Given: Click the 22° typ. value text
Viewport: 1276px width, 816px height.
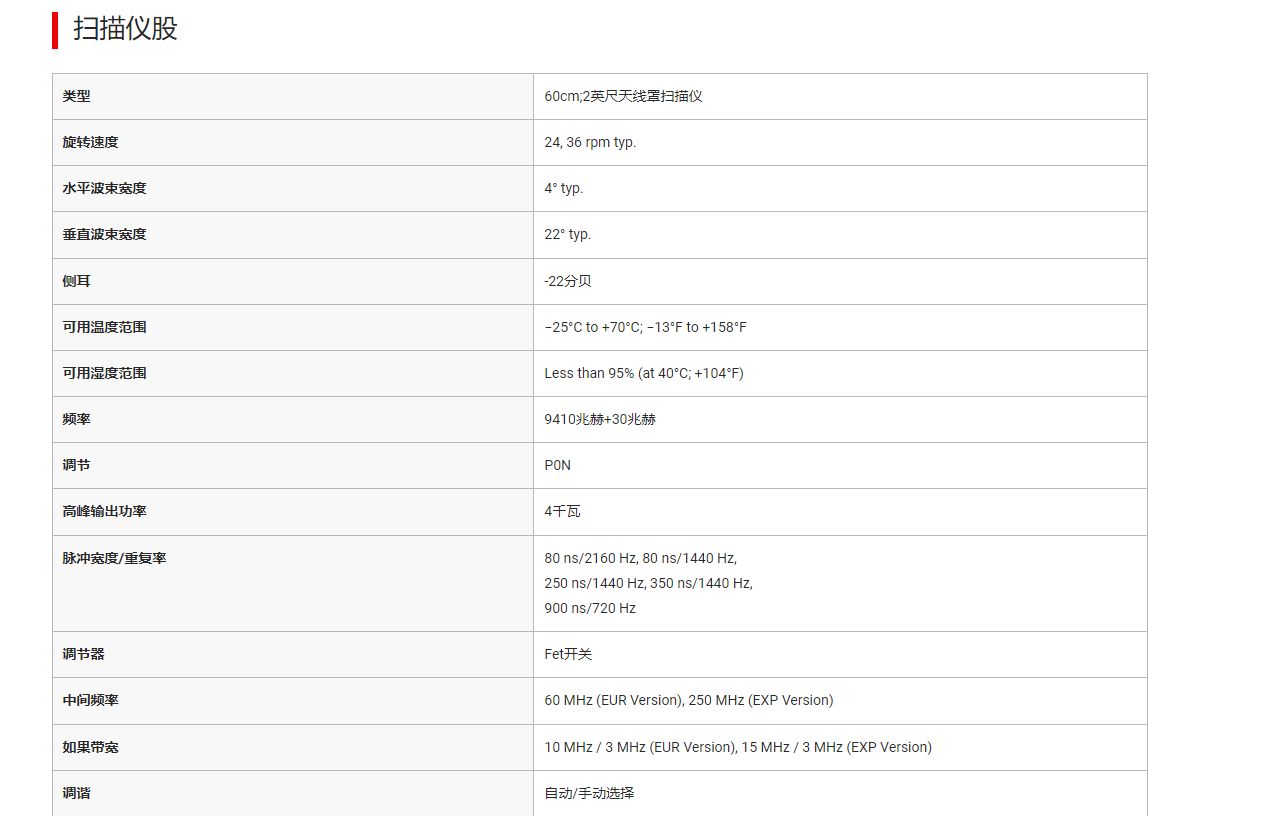Looking at the screenshot, I should click(x=568, y=234).
